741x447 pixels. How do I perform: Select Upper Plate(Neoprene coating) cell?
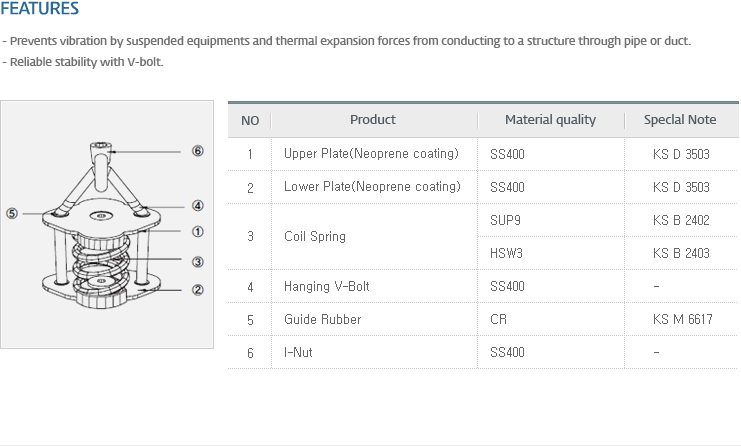coord(371,154)
